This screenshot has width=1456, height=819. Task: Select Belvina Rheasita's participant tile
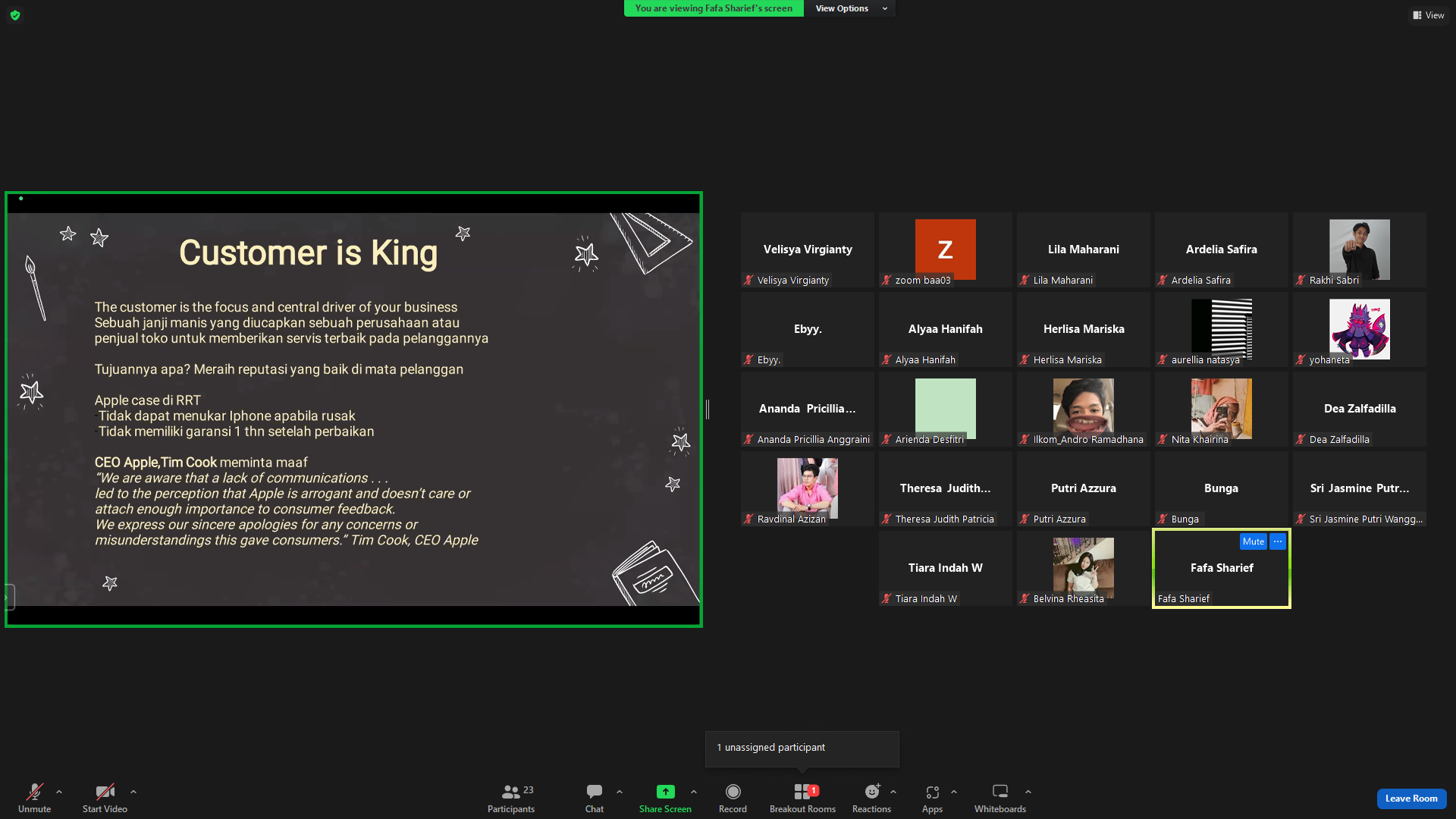[x=1084, y=568]
